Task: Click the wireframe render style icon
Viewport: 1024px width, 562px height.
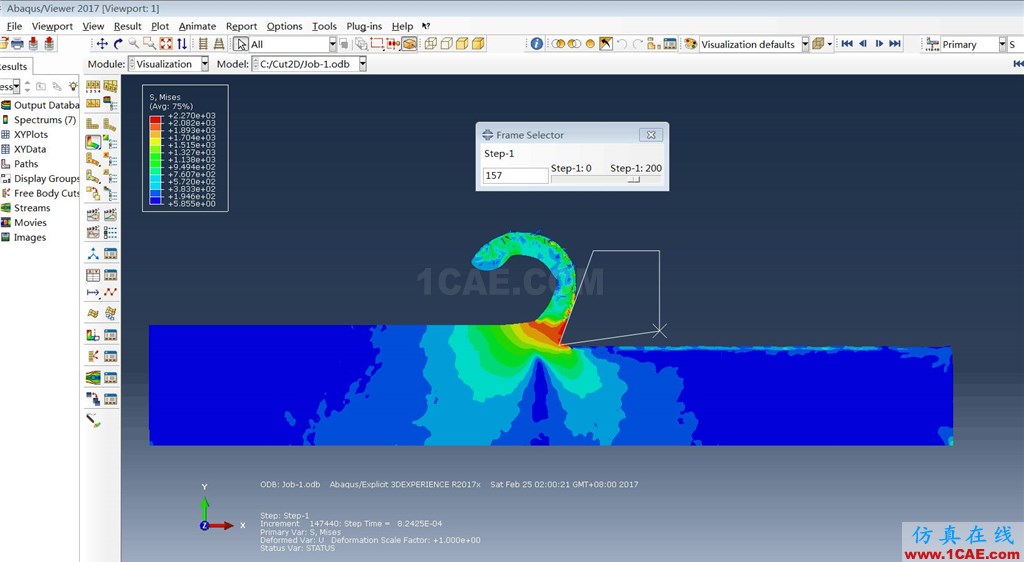Action: tap(431, 44)
